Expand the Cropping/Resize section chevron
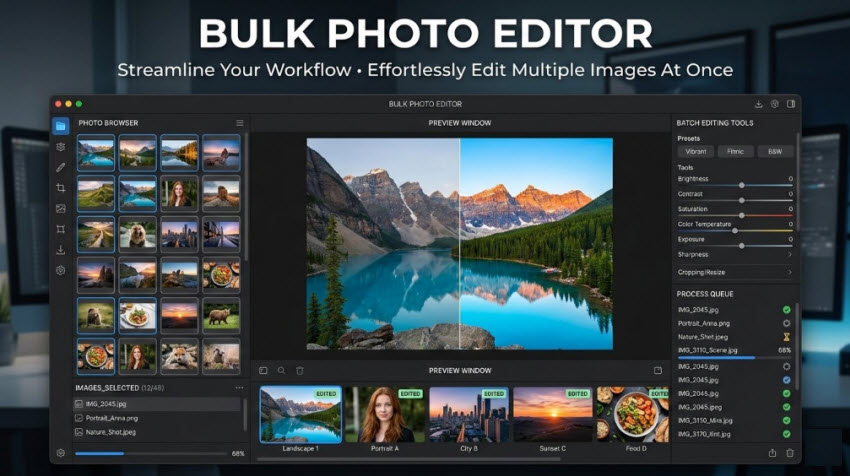850x476 pixels. [x=790, y=272]
